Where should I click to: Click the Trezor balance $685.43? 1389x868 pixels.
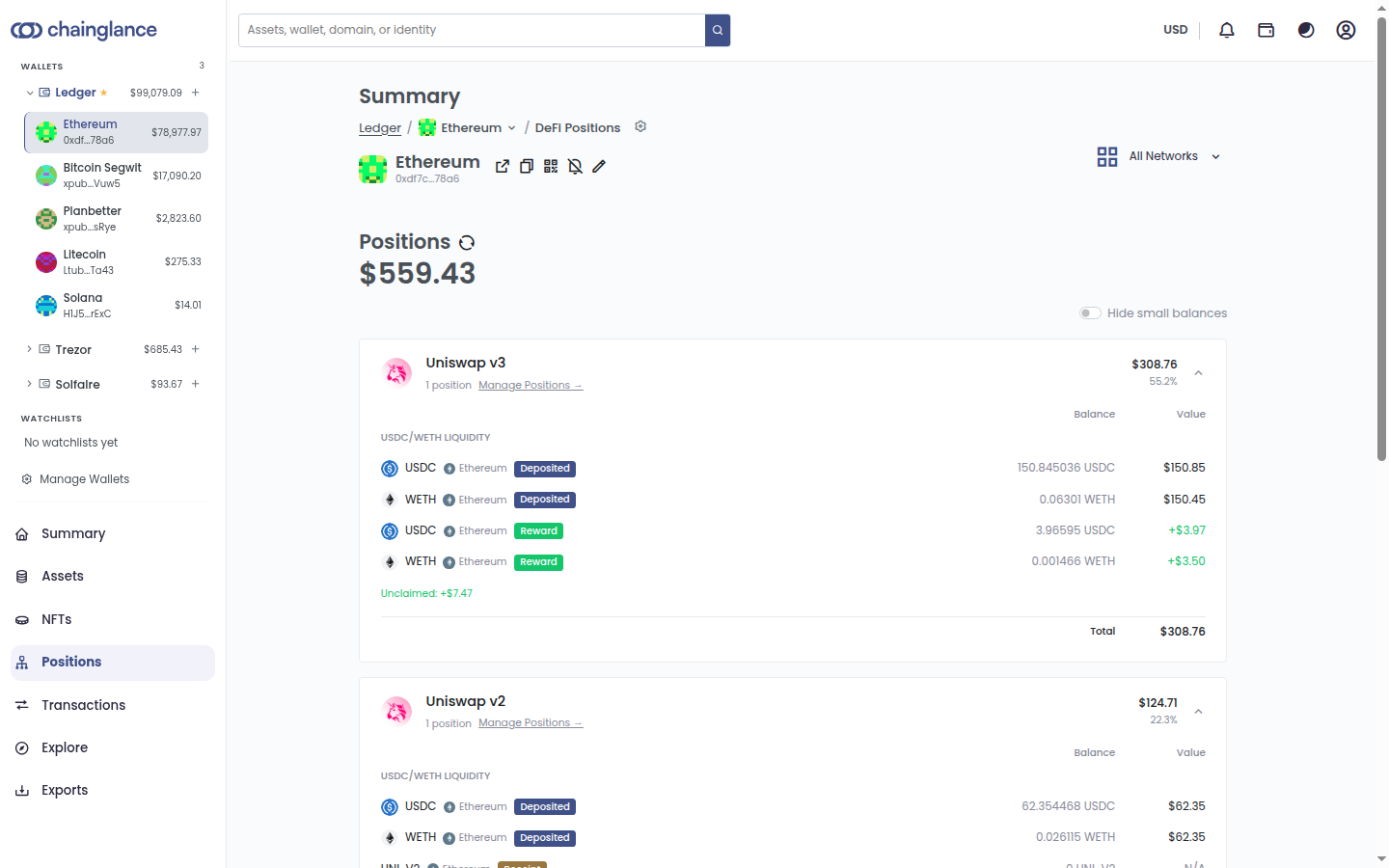[163, 349]
